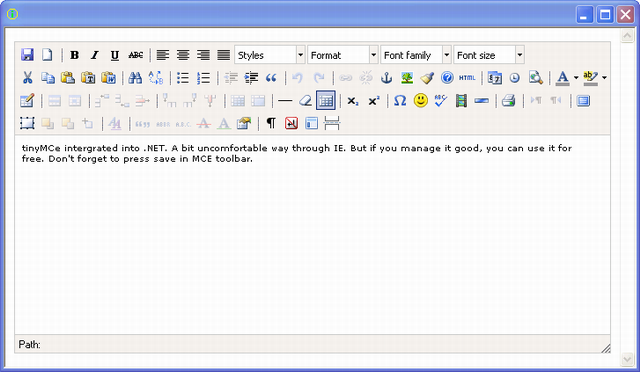
Task: Insert non-breaking space
Action: (x=291, y=123)
